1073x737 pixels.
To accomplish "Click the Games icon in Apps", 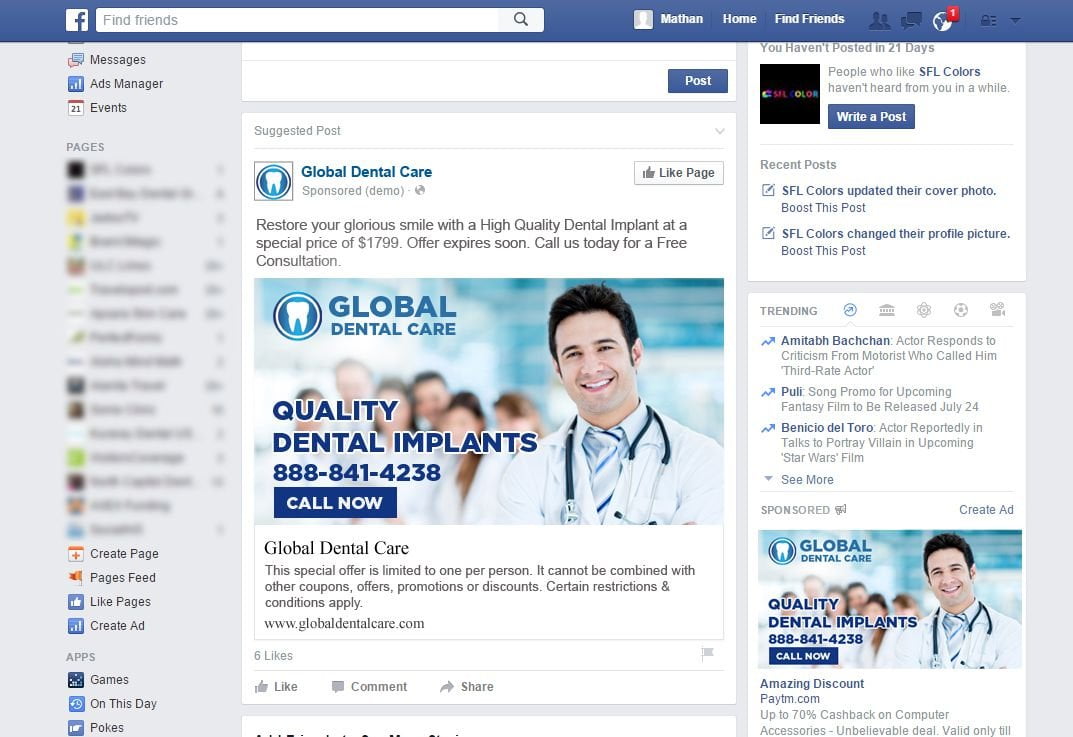I will [75, 680].
